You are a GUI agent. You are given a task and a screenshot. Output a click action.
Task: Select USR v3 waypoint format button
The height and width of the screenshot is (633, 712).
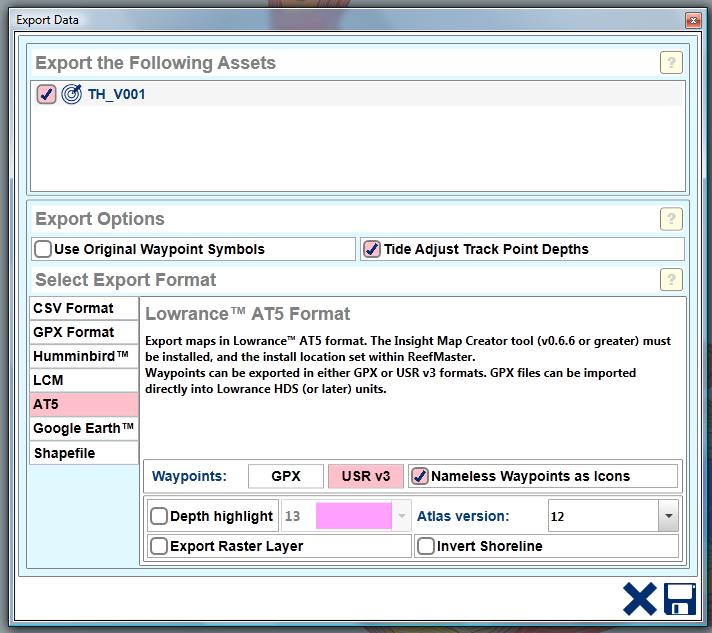(x=366, y=476)
